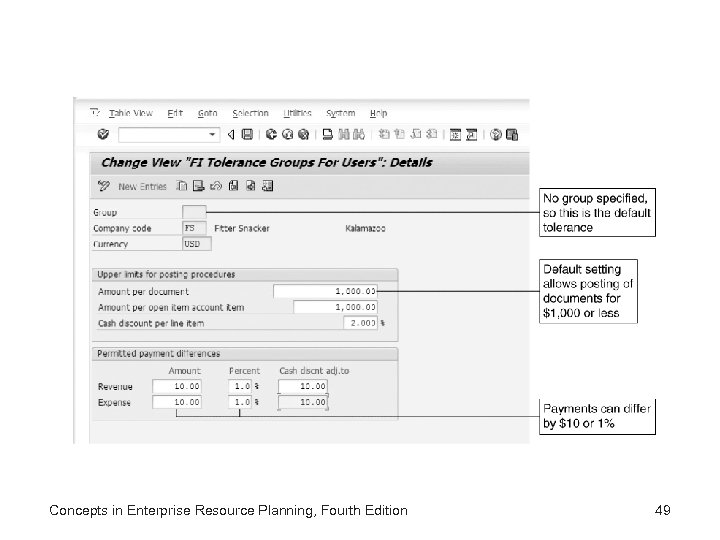Collapse the command field with the triangle arrow
Viewport: 720px width, 540px height.
tap(231, 135)
